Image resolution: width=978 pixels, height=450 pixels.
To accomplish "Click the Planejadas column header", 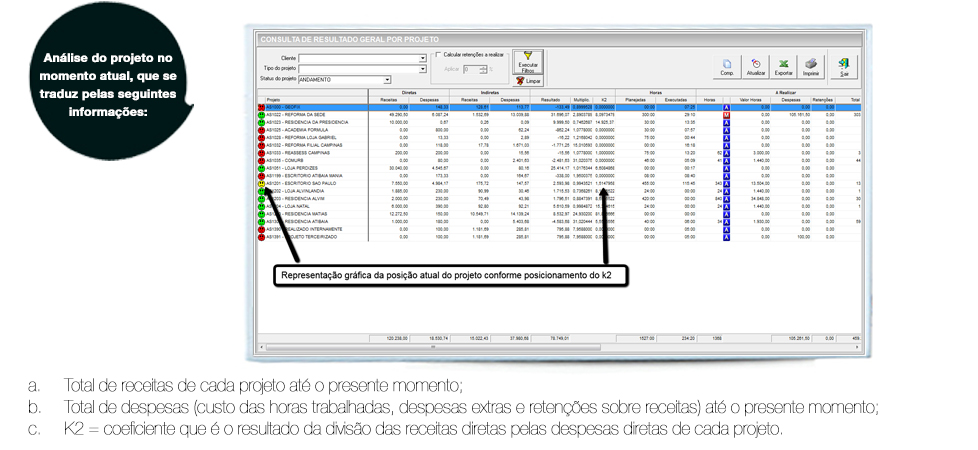I will point(635,100).
